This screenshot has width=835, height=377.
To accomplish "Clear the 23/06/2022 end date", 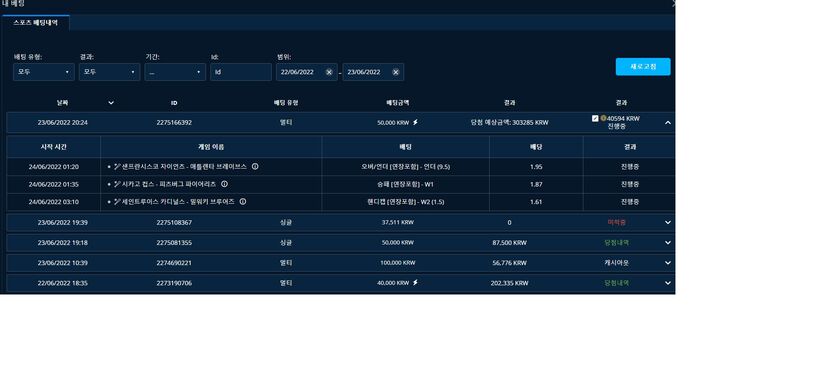I will click(396, 72).
